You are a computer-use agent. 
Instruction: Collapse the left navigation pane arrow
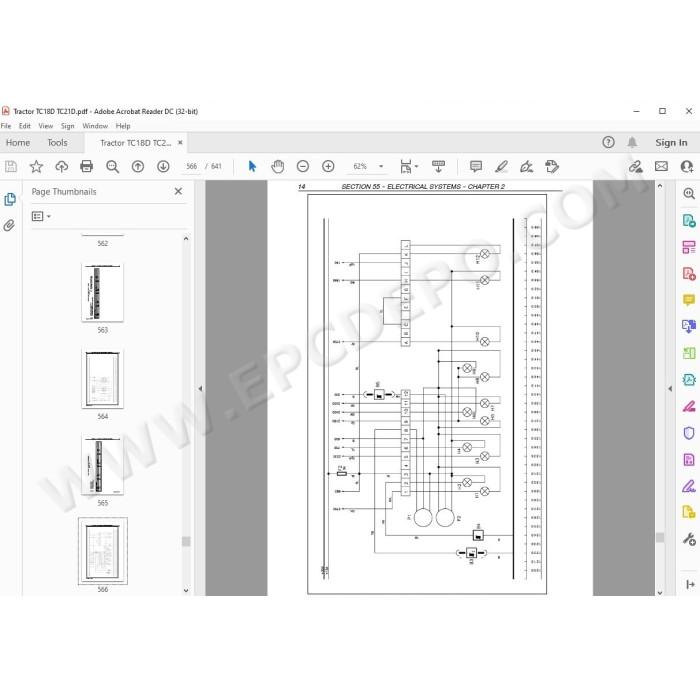pos(200,389)
